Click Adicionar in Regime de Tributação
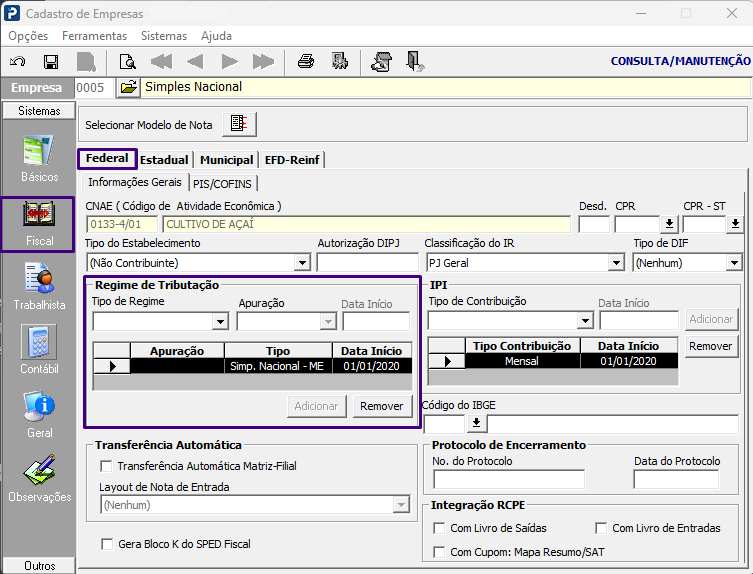Viewport: 753px width, 574px height. 316,406
